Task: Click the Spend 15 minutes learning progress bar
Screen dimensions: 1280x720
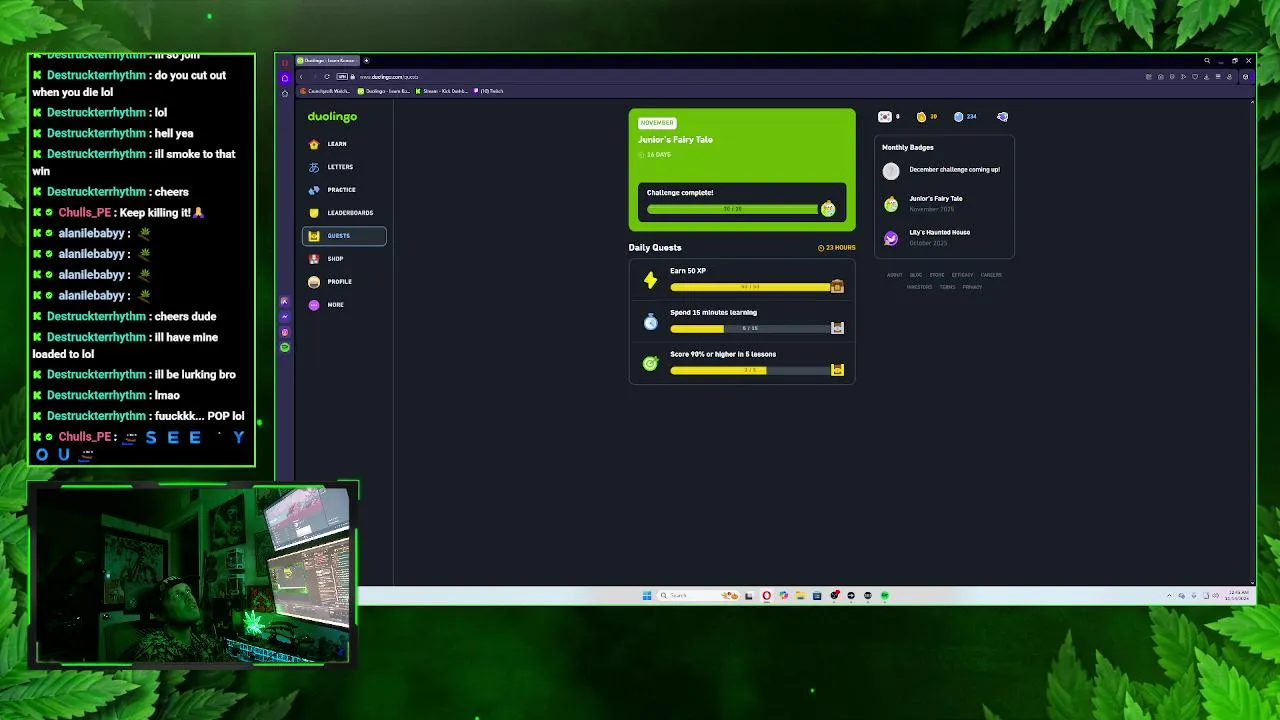Action: 751,328
